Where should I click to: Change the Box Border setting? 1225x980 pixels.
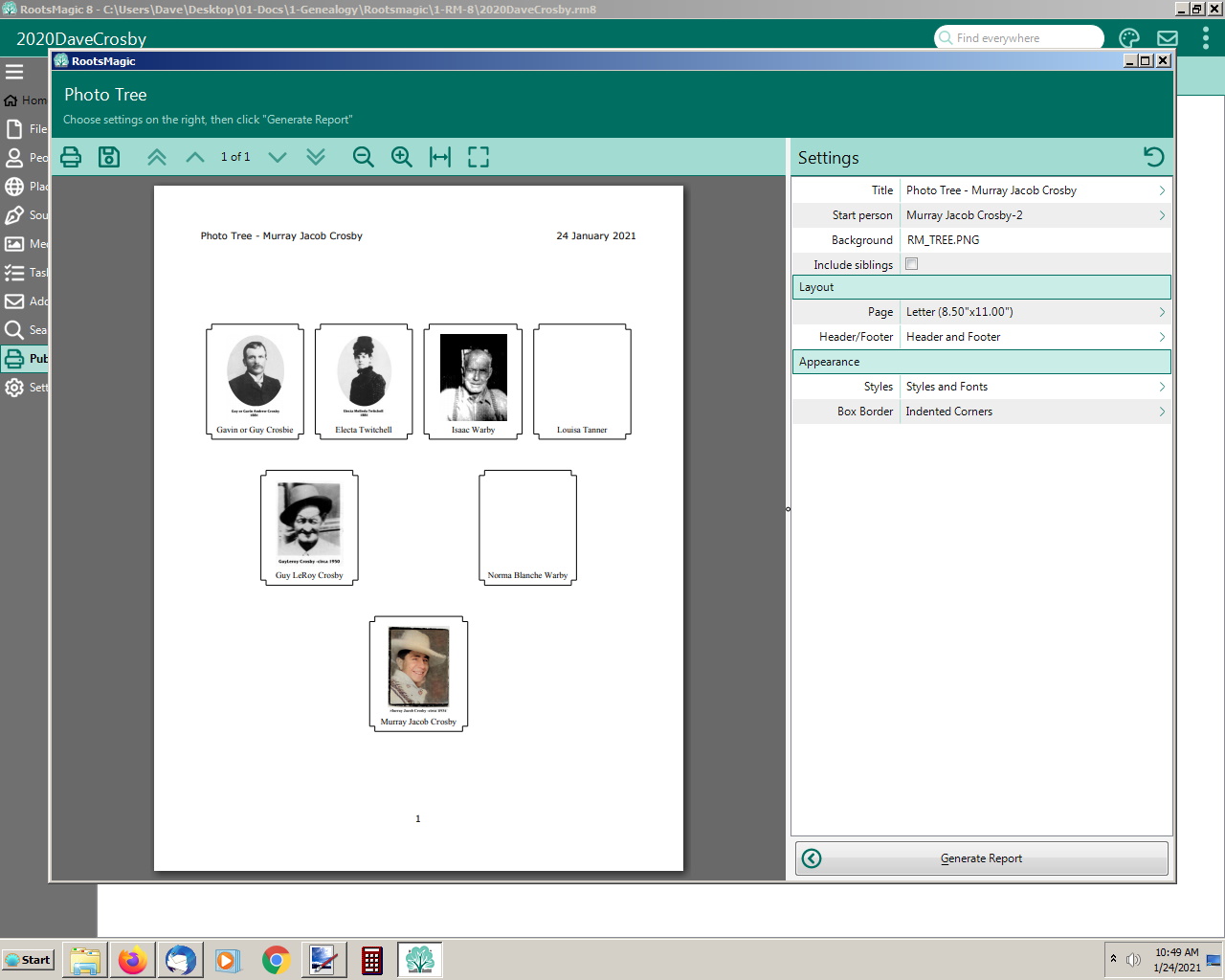tap(981, 412)
